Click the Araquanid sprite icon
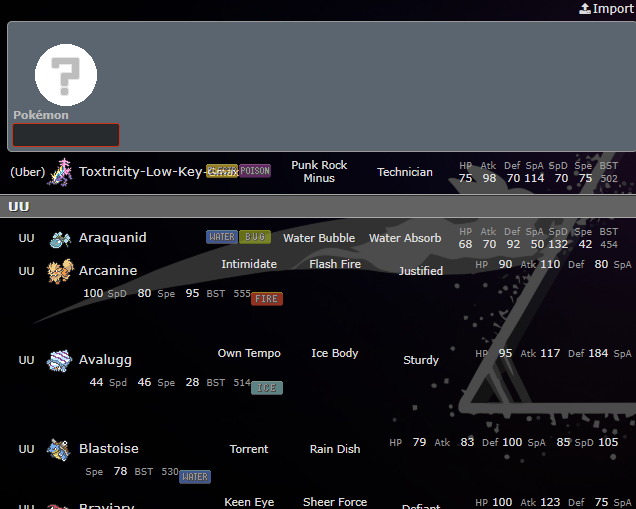Screen dimensions: 636x509 [60, 238]
